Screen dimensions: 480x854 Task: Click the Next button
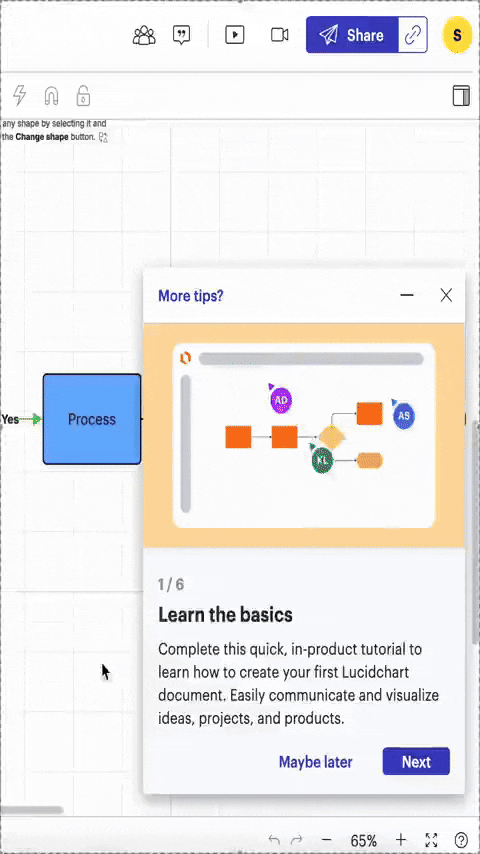tap(416, 761)
